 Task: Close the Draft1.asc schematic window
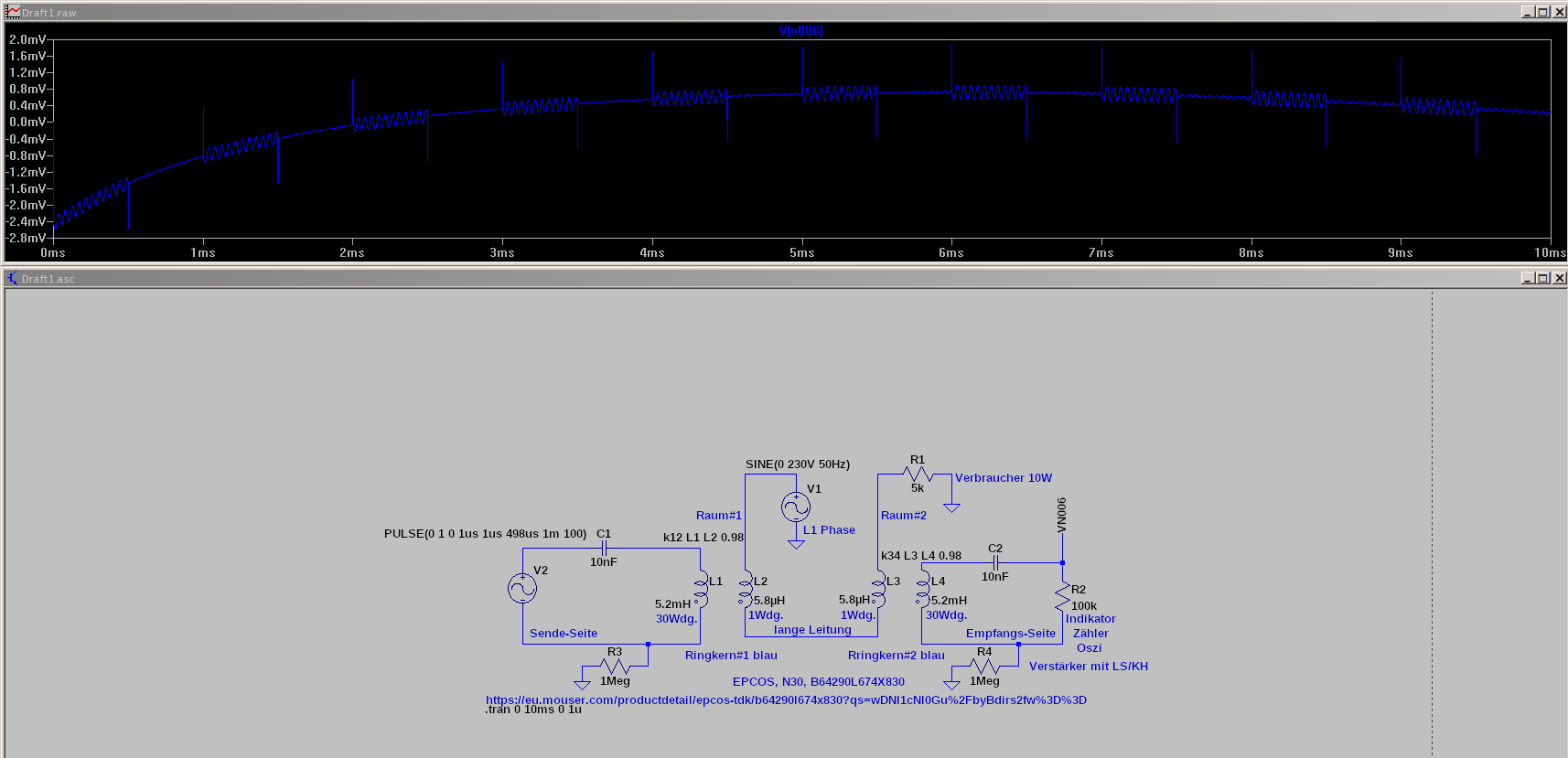(1560, 278)
